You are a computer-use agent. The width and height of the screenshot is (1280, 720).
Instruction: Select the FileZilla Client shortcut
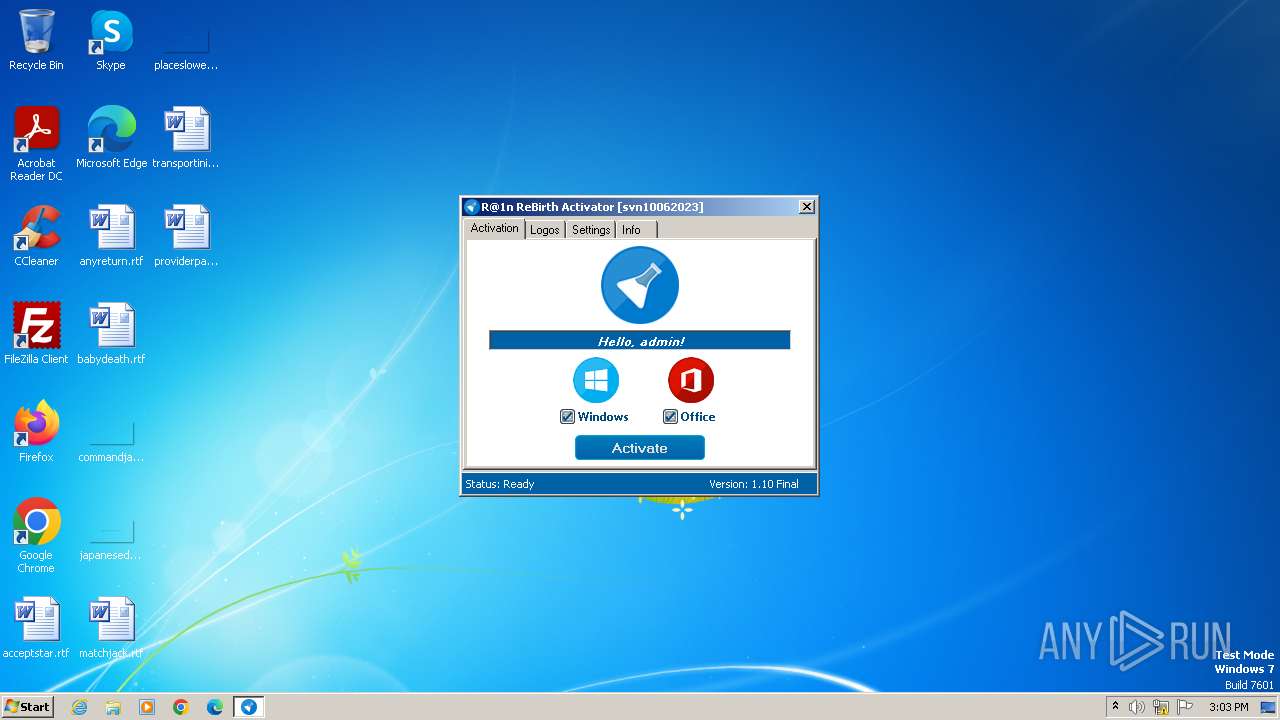(36, 335)
